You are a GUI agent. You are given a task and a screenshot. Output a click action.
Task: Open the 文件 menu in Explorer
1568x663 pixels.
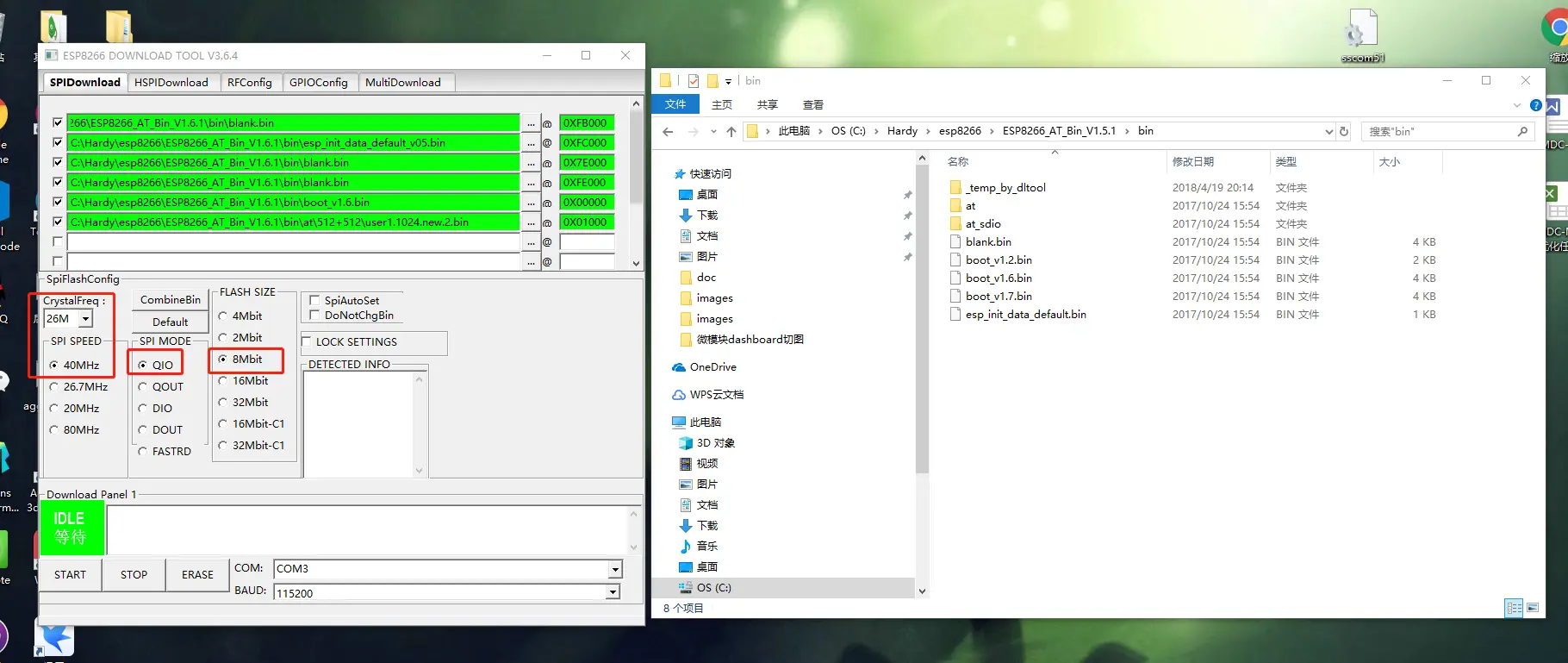675,104
